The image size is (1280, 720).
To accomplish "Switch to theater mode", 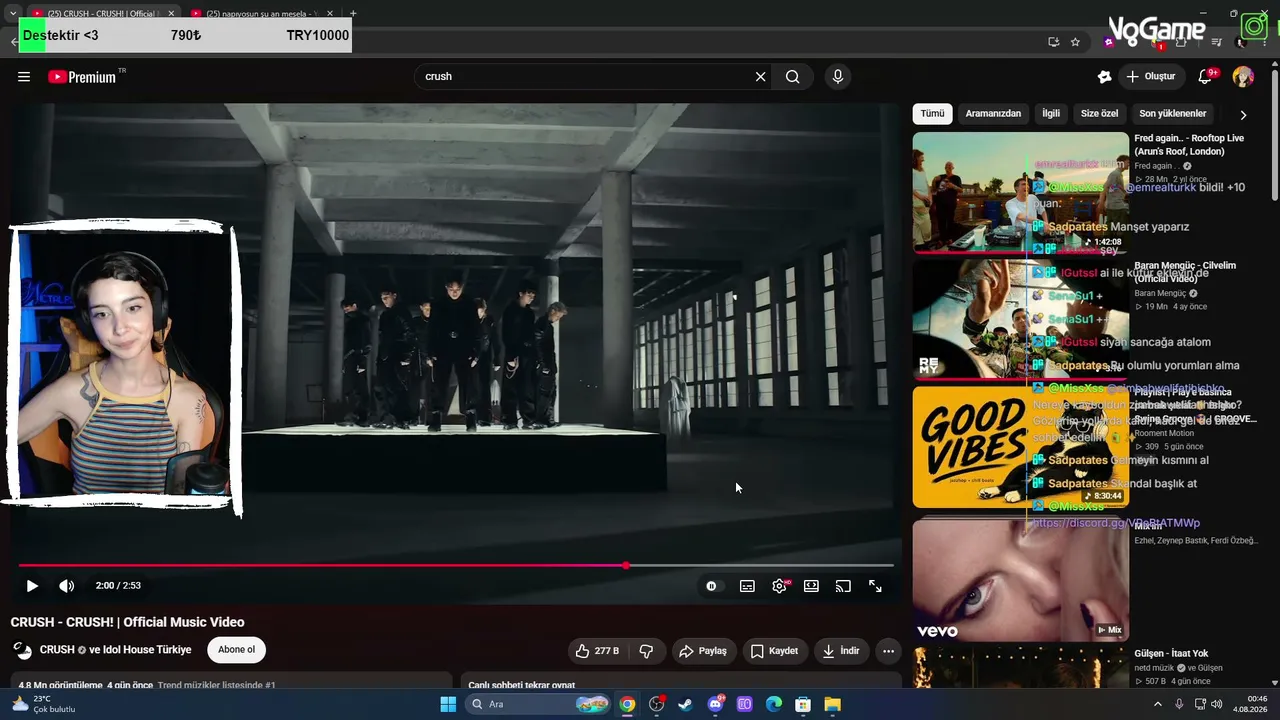I will [x=811, y=586].
